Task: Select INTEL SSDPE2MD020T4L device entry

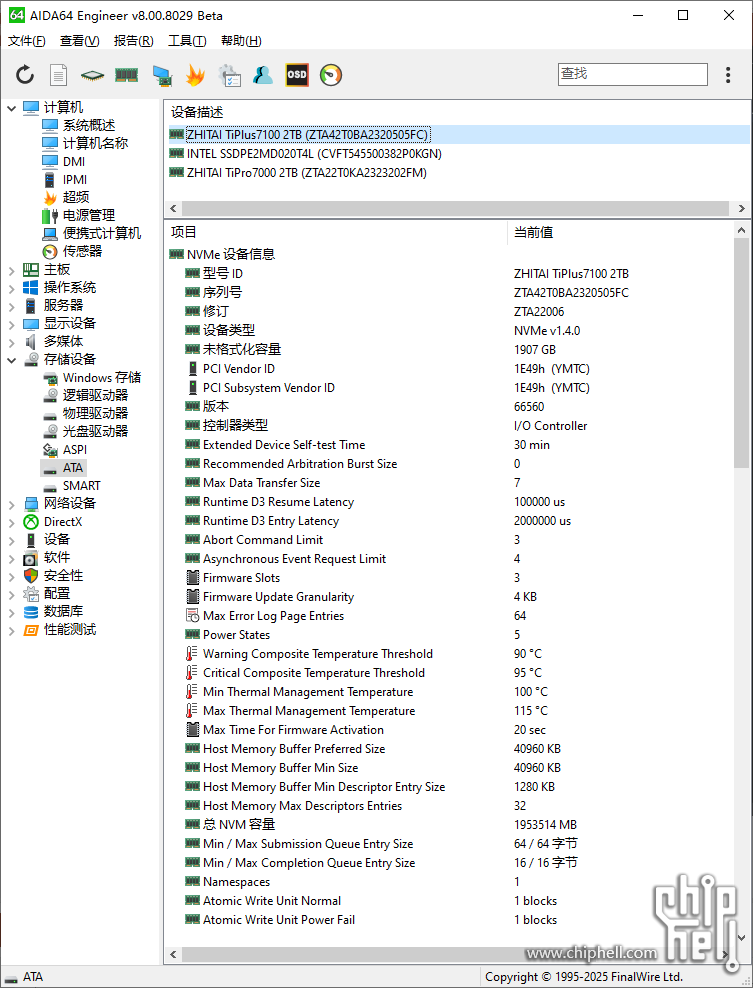Action: [x=313, y=154]
